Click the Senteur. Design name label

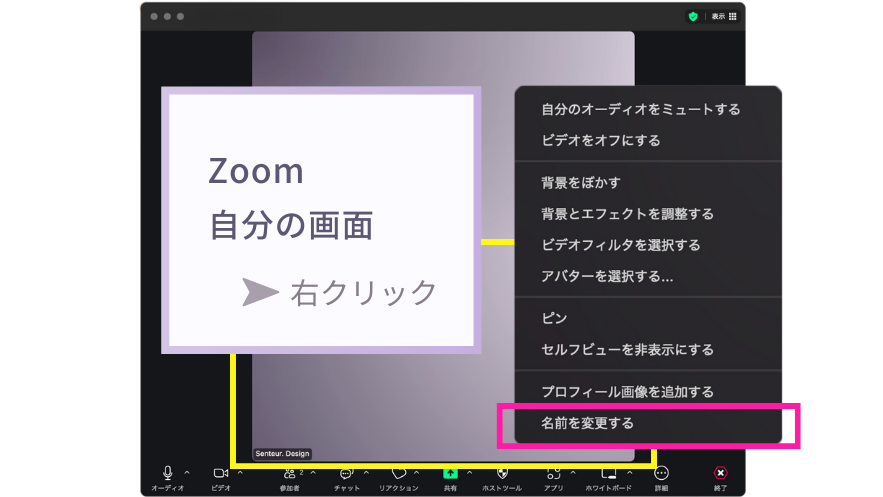[x=282, y=454]
